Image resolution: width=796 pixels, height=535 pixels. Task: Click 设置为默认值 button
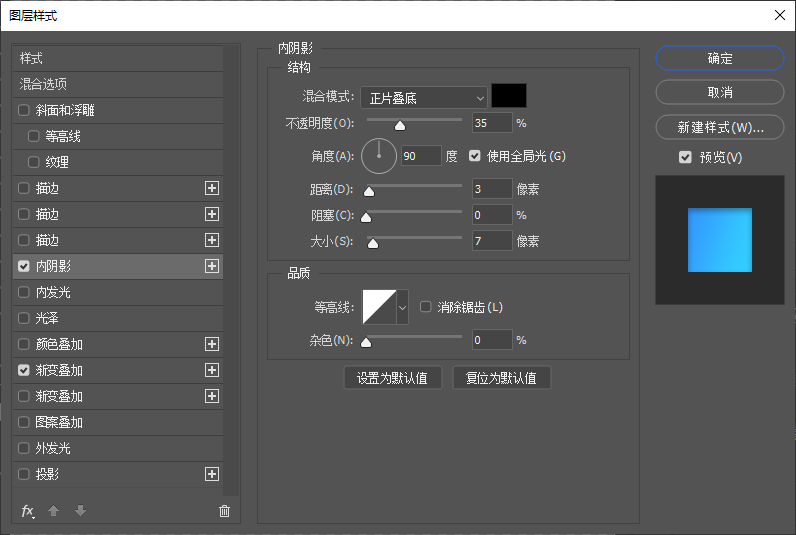pyautogui.click(x=392, y=378)
